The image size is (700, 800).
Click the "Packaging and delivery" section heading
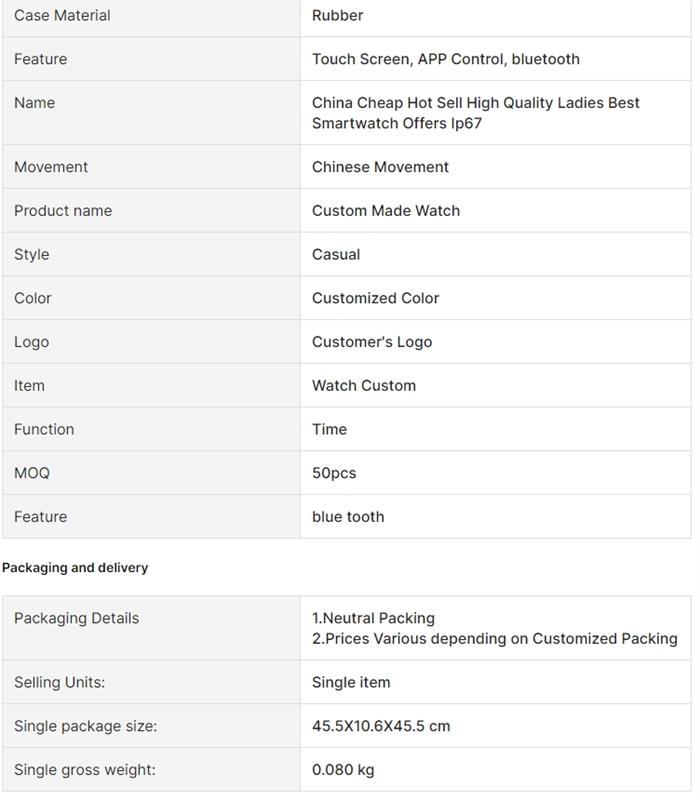pos(75,567)
